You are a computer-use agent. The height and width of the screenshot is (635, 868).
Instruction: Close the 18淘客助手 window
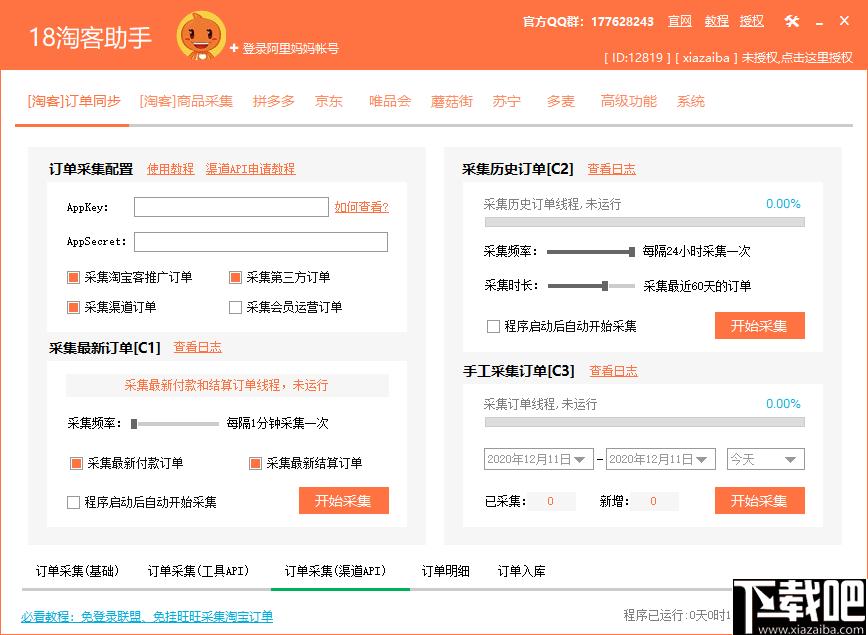844,21
